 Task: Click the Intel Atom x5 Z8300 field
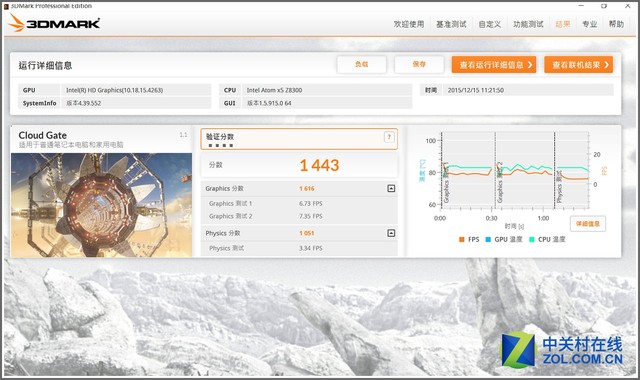click(x=327, y=90)
